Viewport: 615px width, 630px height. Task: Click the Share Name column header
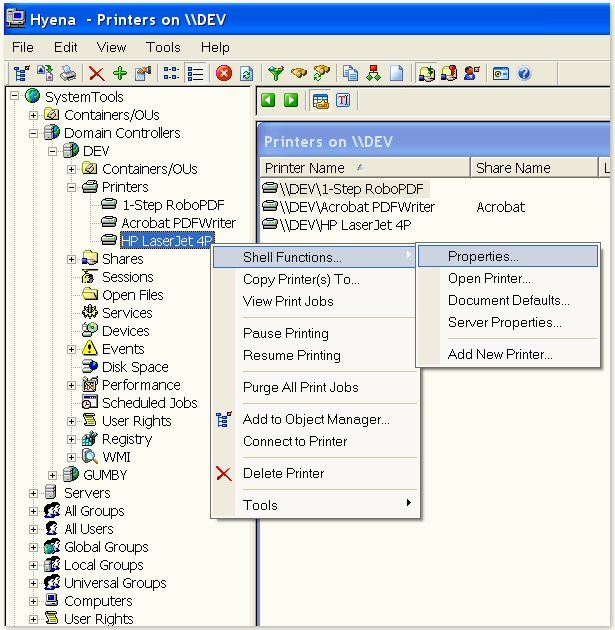(513, 168)
